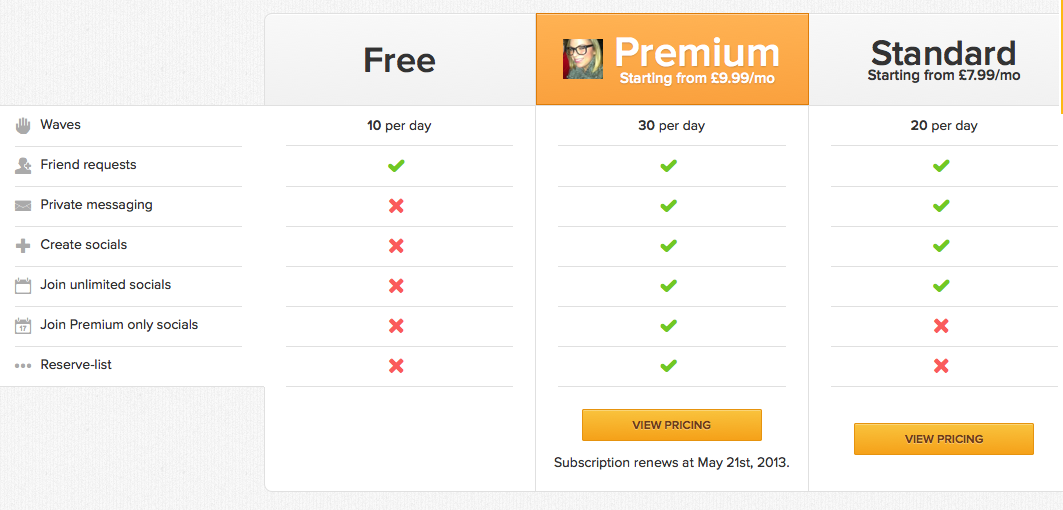The width and height of the screenshot is (1063, 510).
Task: Select the Free plan column header
Action: pyautogui.click(x=399, y=61)
